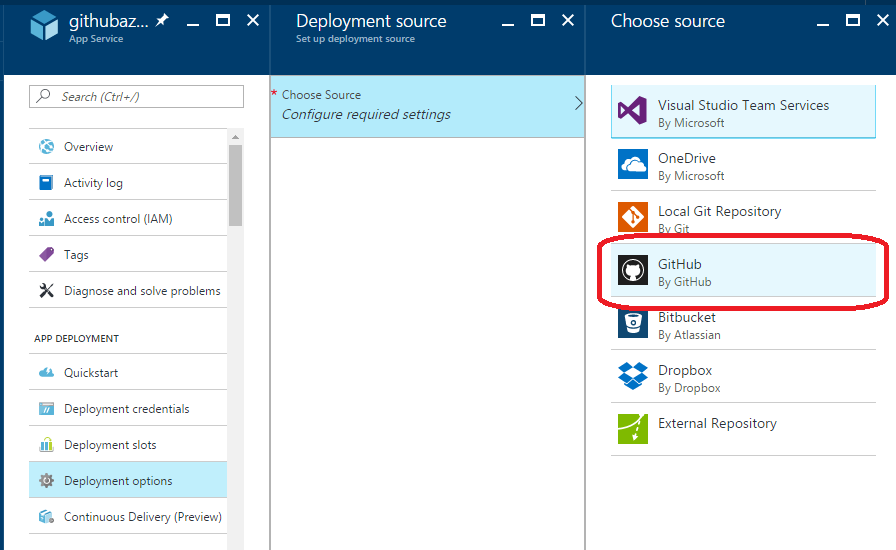Click the Dropbox logo icon
896x550 pixels.
pyautogui.click(x=633, y=376)
